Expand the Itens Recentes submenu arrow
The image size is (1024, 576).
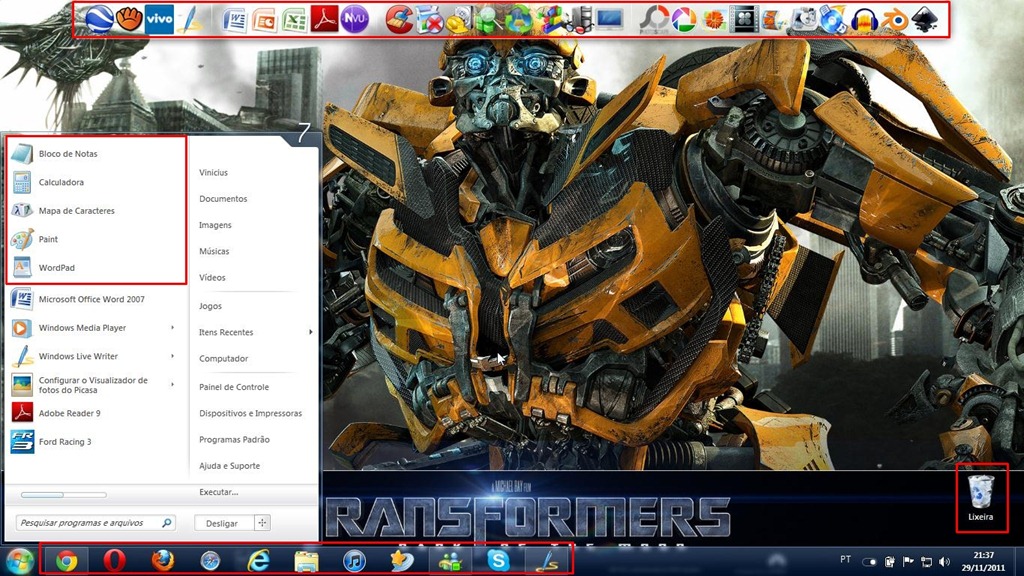pyautogui.click(x=310, y=332)
